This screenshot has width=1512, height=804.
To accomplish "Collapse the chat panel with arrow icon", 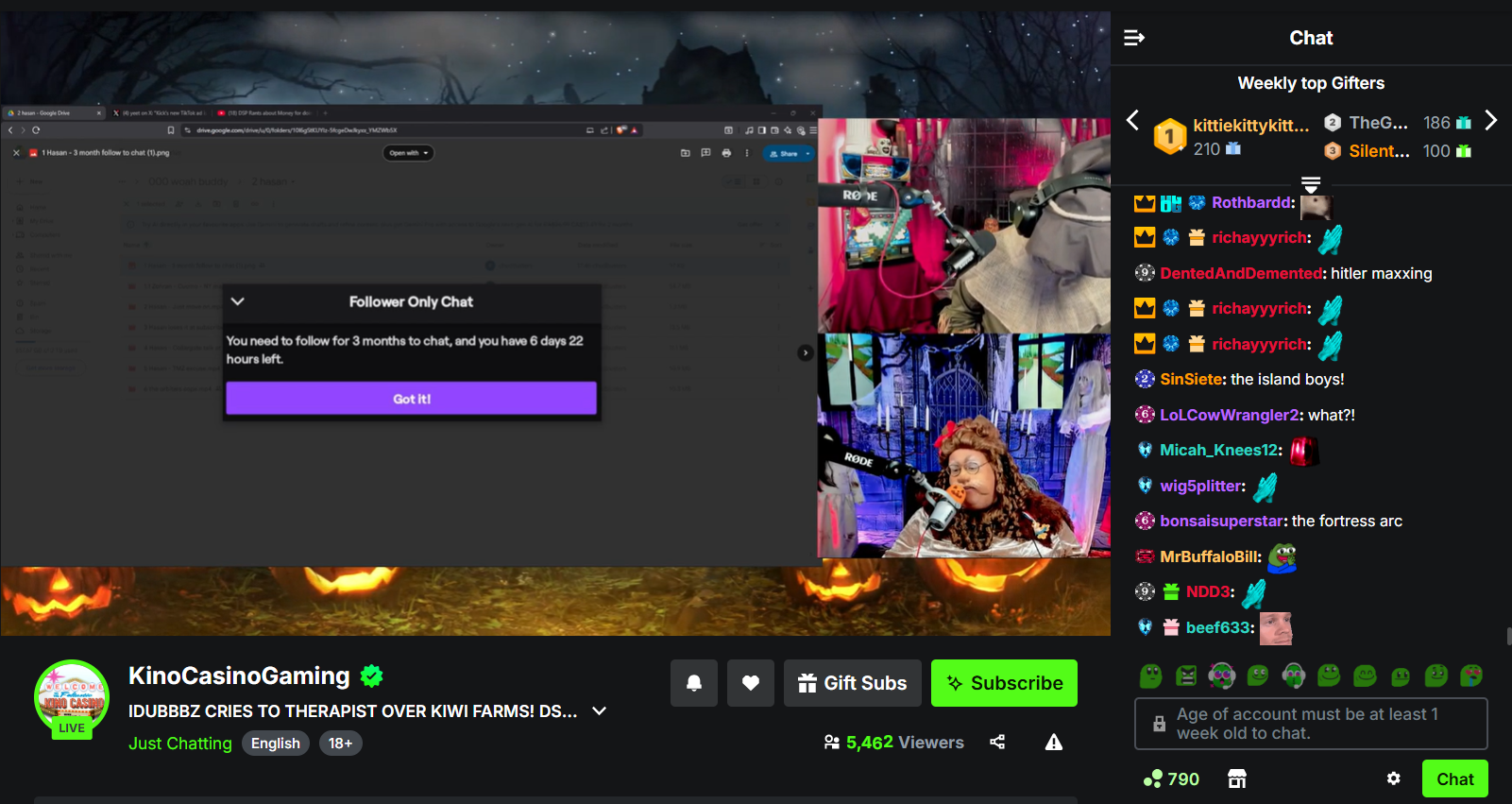I will pos(1134,38).
